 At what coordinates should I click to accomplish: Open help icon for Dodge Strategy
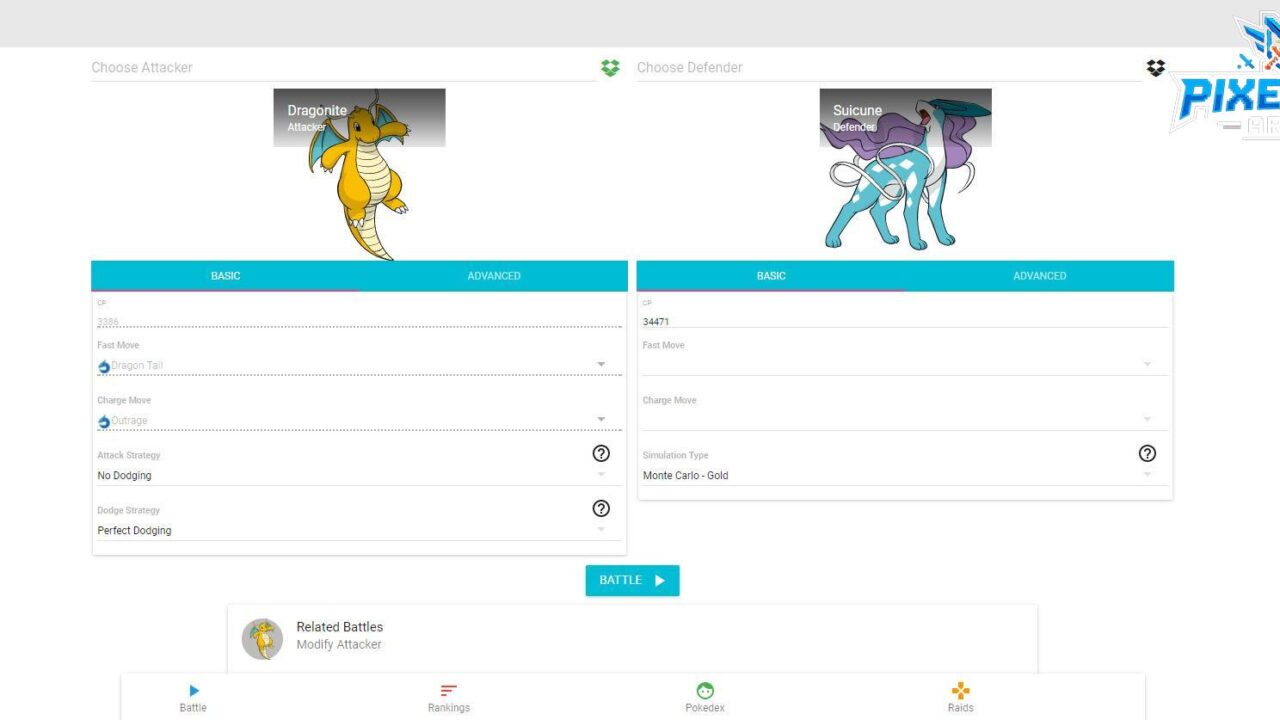click(x=601, y=508)
